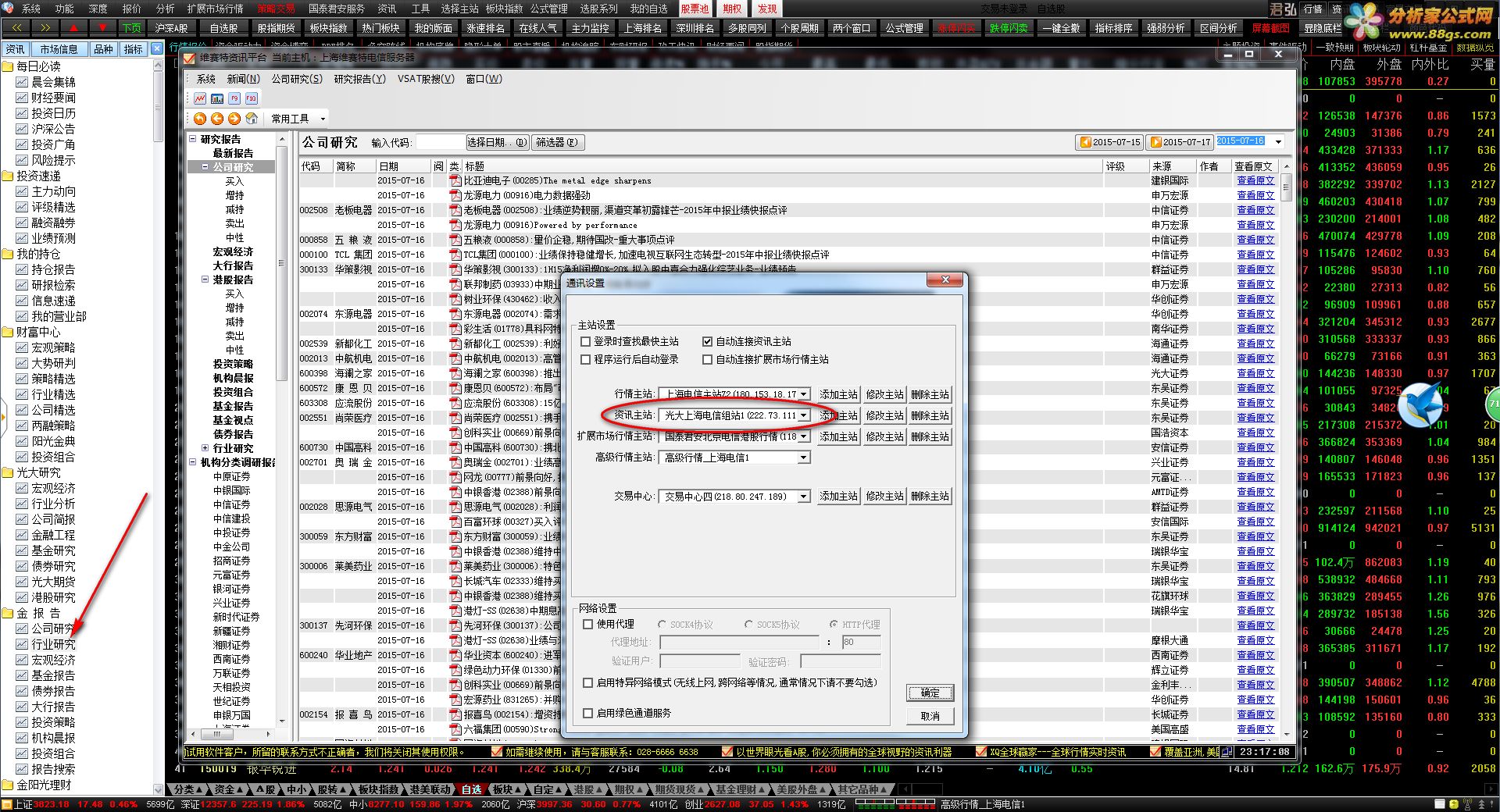This screenshot has width=1500, height=812.
Task: Click the icon before 行业研究 in 金报告
Action: pyautogui.click(x=22, y=644)
